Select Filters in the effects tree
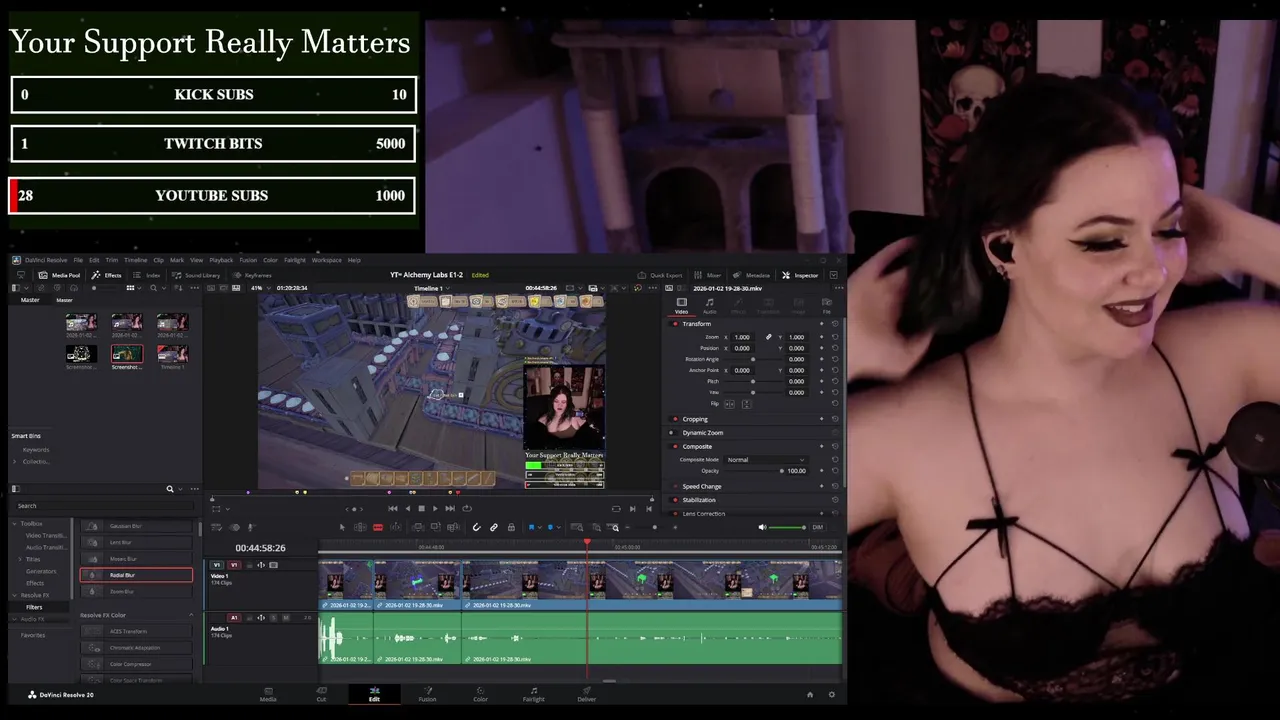Screen dimensions: 1280x720 coord(34,607)
